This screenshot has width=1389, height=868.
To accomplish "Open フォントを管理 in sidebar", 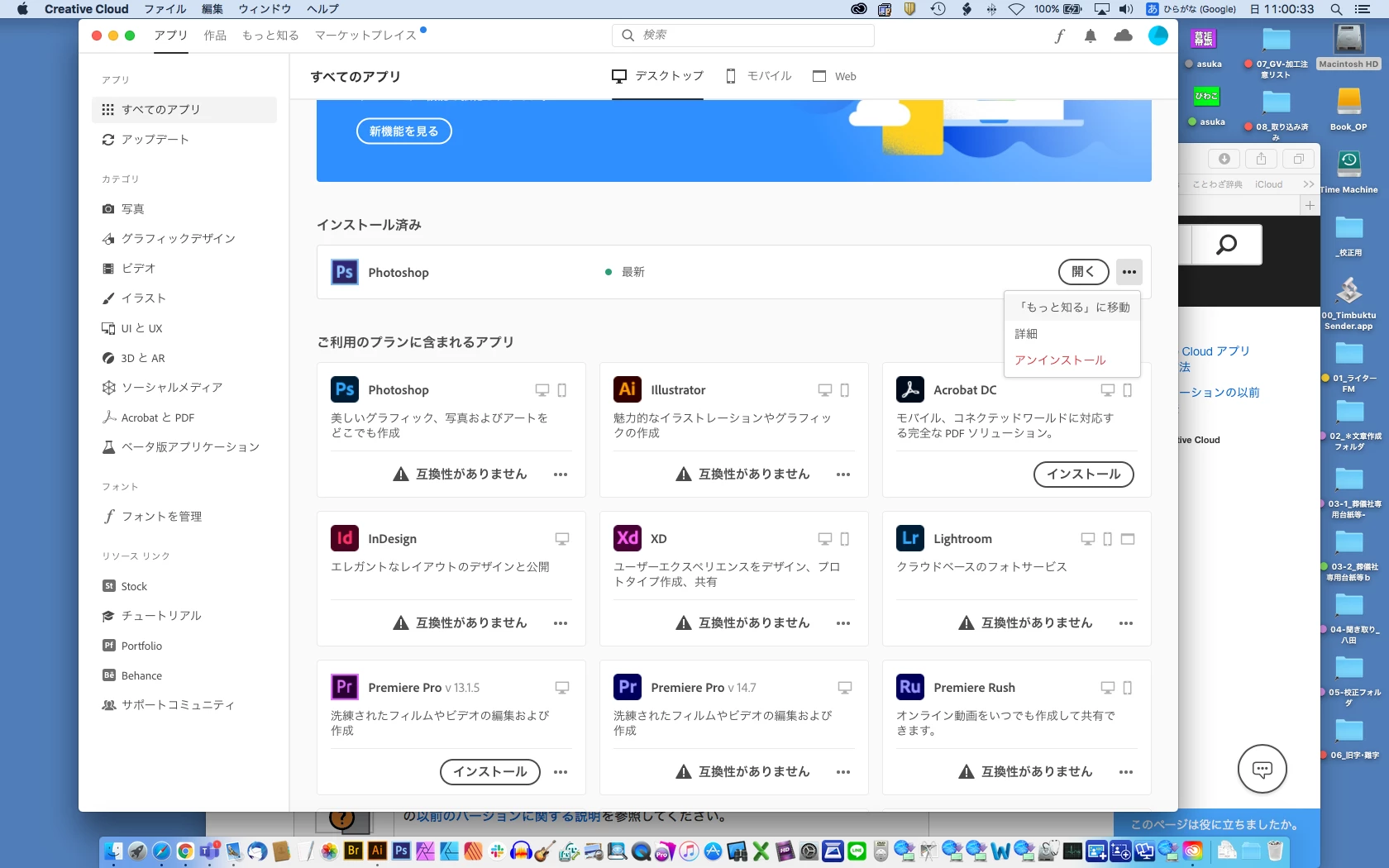I will (184, 517).
